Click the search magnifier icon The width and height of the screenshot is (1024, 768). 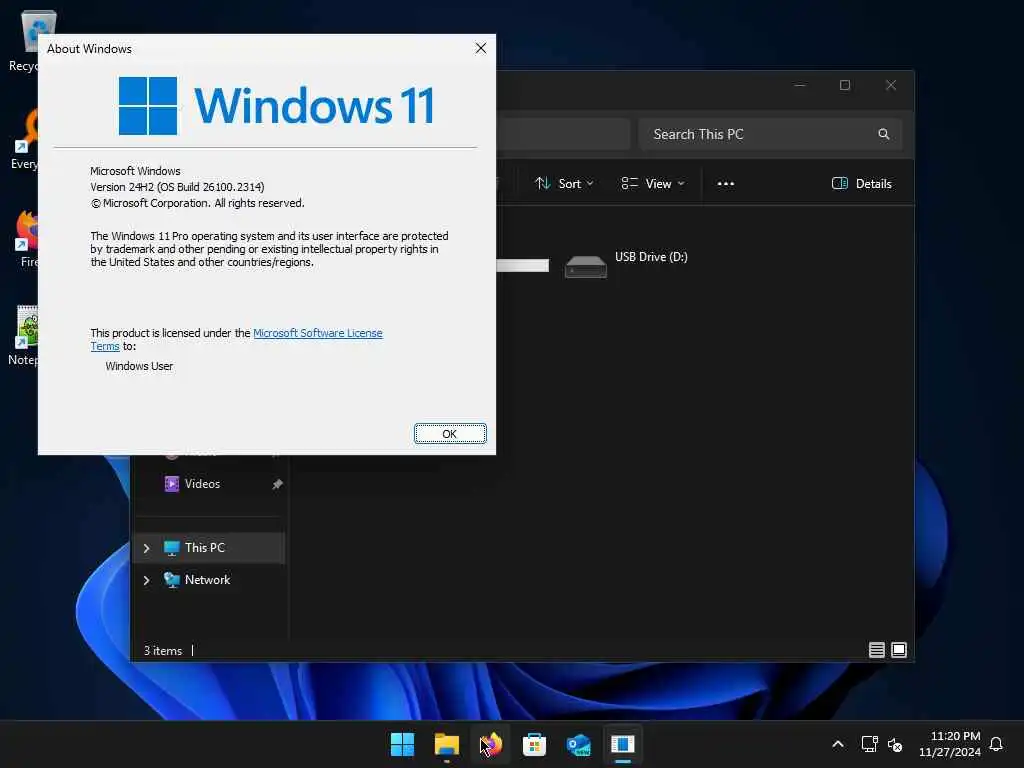coord(884,134)
